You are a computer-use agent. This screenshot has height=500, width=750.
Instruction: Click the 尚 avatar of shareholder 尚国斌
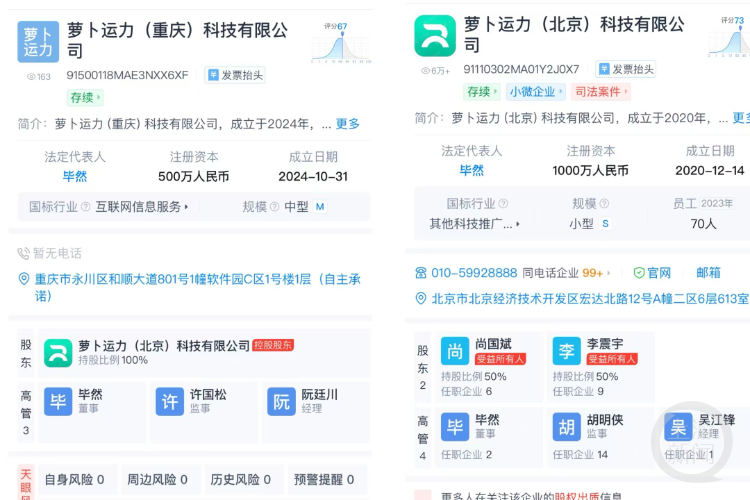[x=455, y=351]
